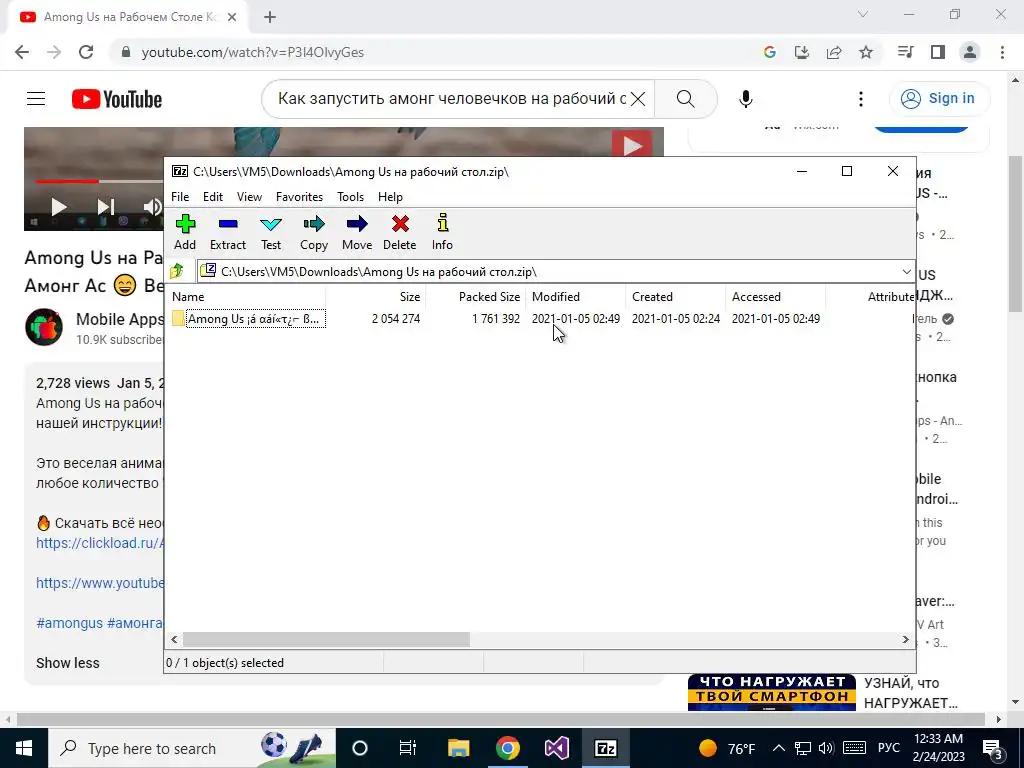The height and width of the screenshot is (768, 1024).
Task: Show hidden system tray icons
Action: 778,748
